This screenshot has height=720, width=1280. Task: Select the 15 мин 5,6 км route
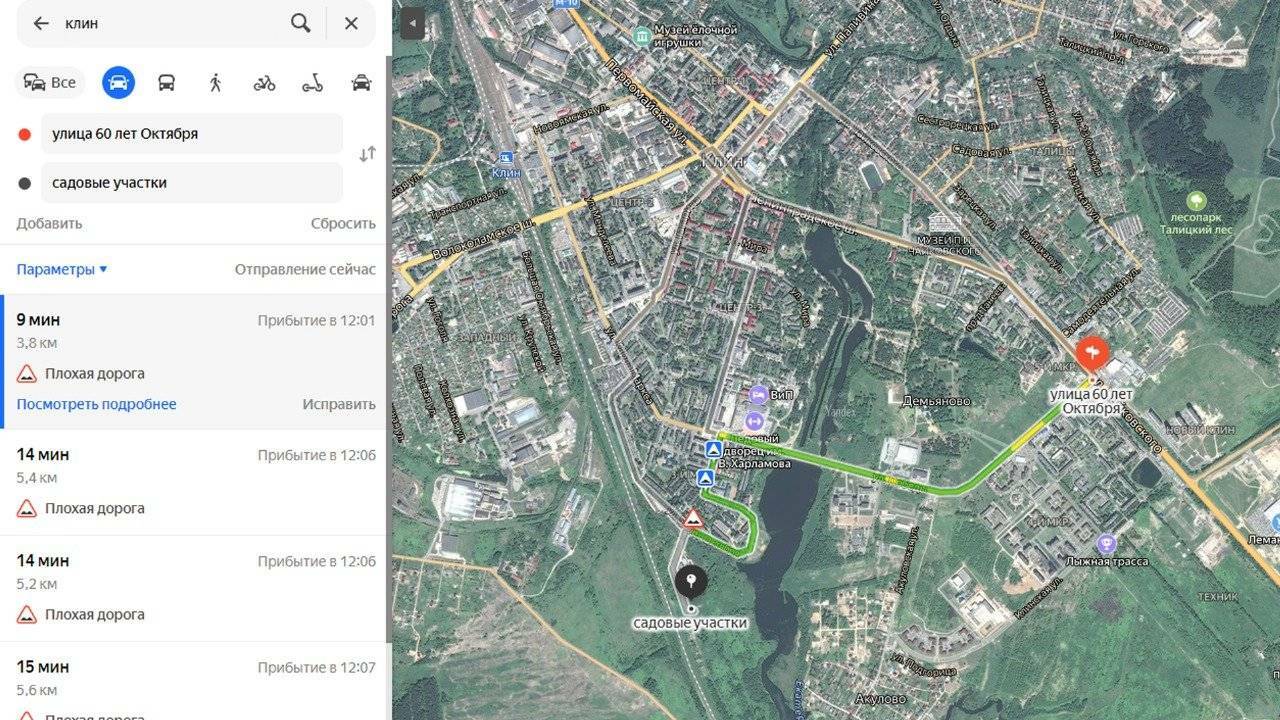(x=192, y=681)
